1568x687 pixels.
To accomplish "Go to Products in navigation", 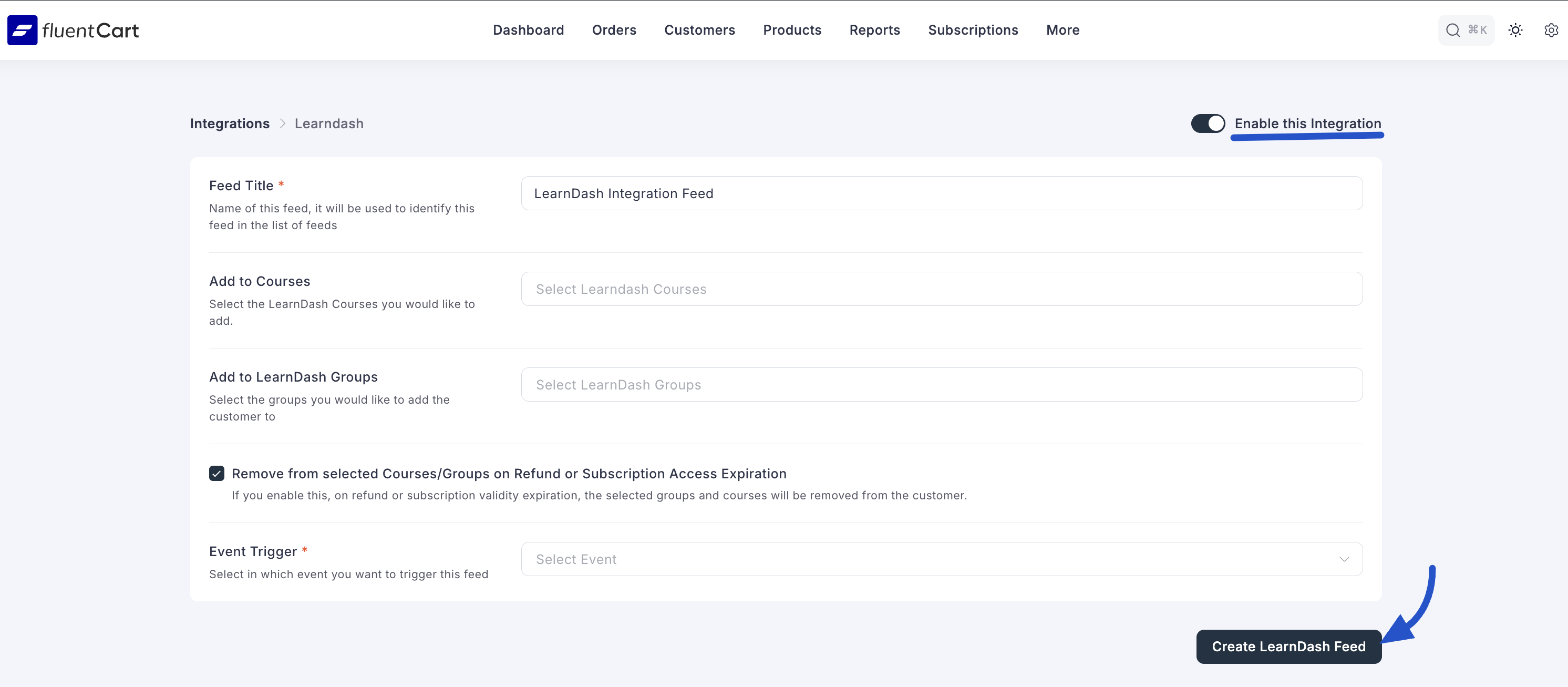I will point(792,30).
